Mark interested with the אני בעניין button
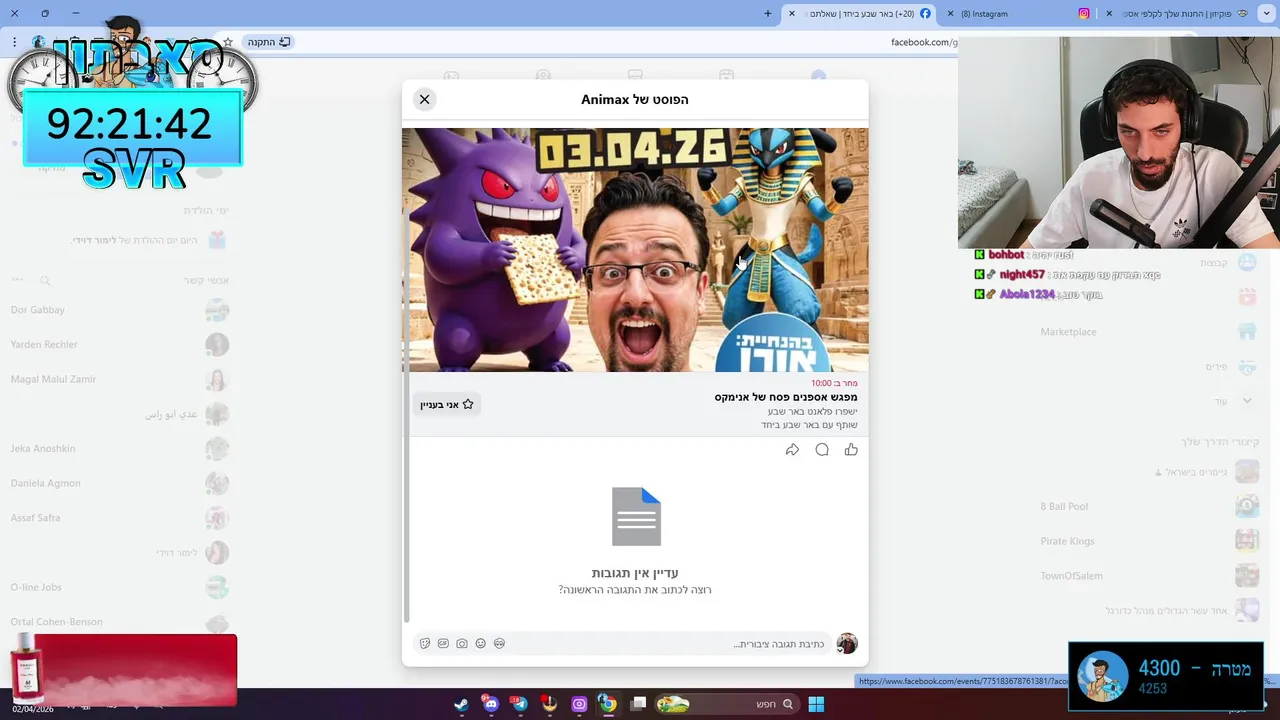 pos(447,404)
